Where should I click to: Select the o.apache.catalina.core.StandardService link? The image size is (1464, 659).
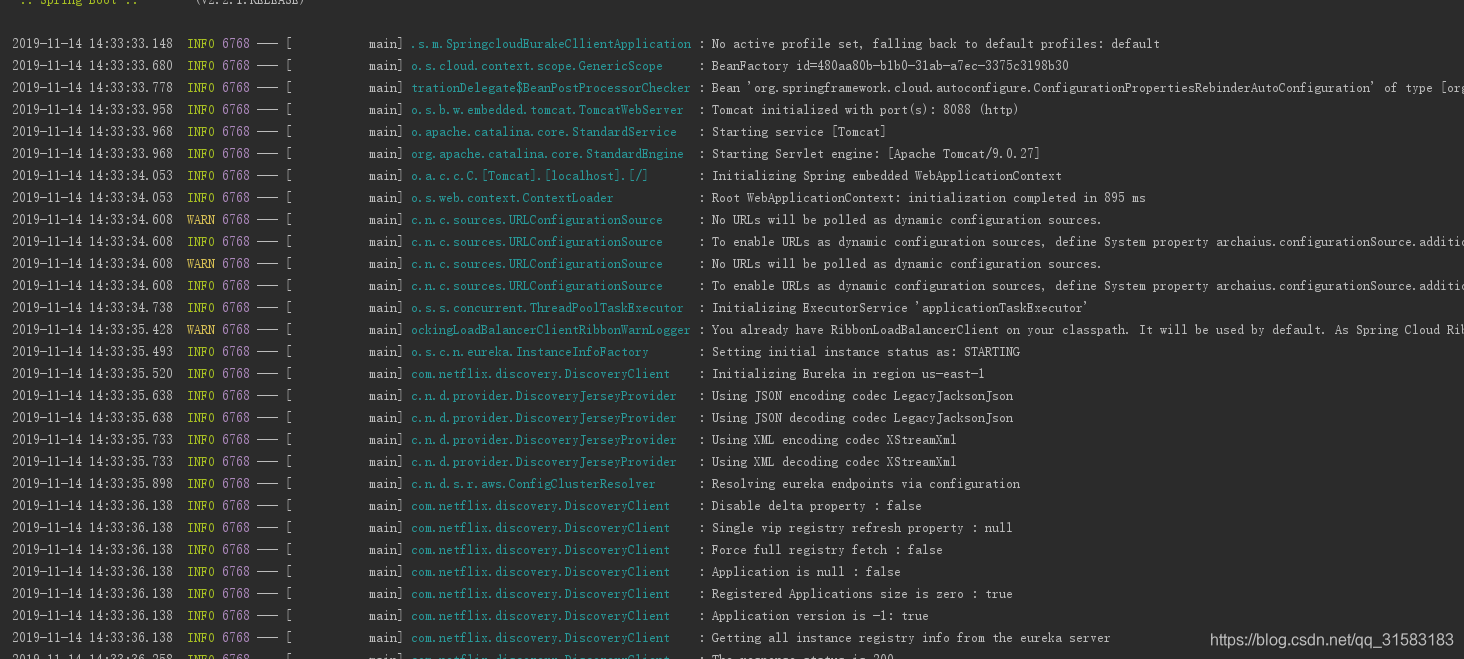click(x=543, y=131)
